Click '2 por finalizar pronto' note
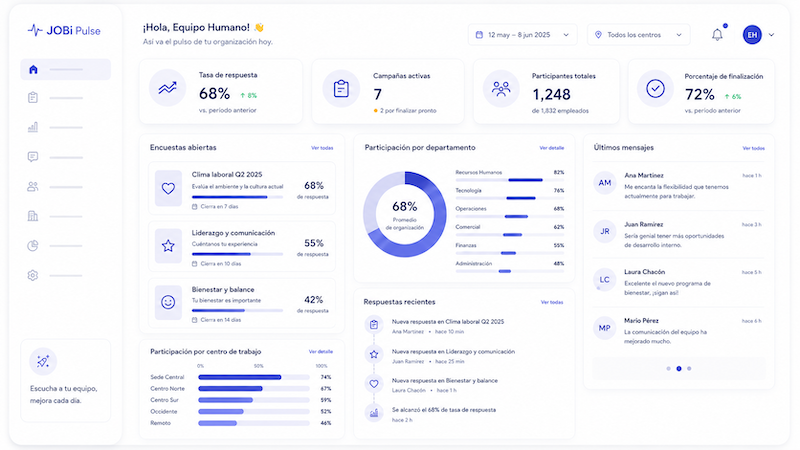The width and height of the screenshot is (800, 450). click(x=405, y=111)
